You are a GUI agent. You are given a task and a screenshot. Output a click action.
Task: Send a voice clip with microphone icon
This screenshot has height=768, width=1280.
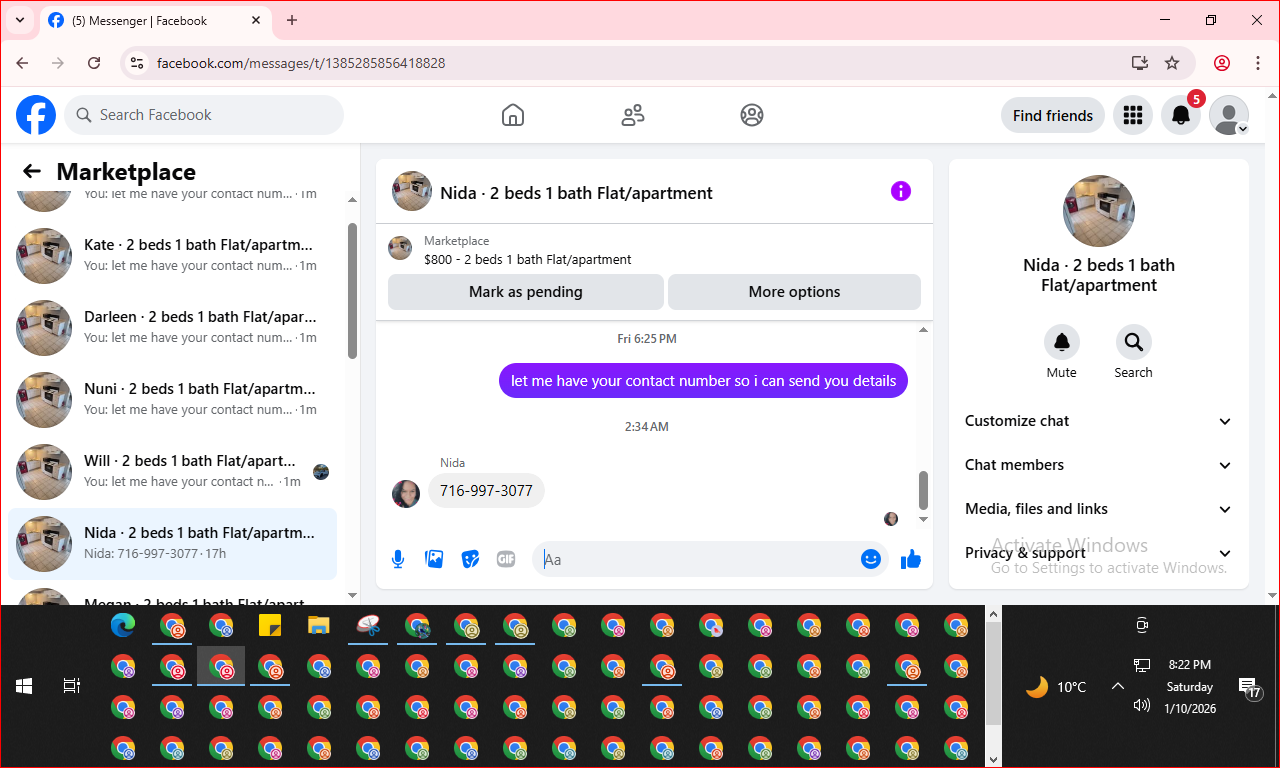coord(398,559)
